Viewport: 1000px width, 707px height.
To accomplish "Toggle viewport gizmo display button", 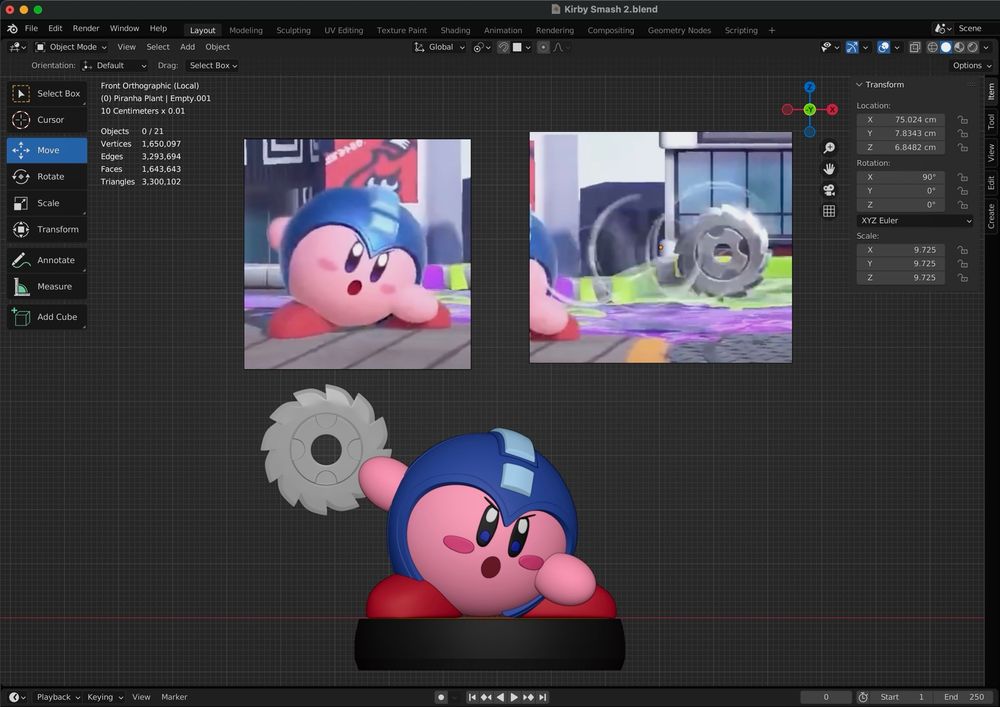I will 852,47.
